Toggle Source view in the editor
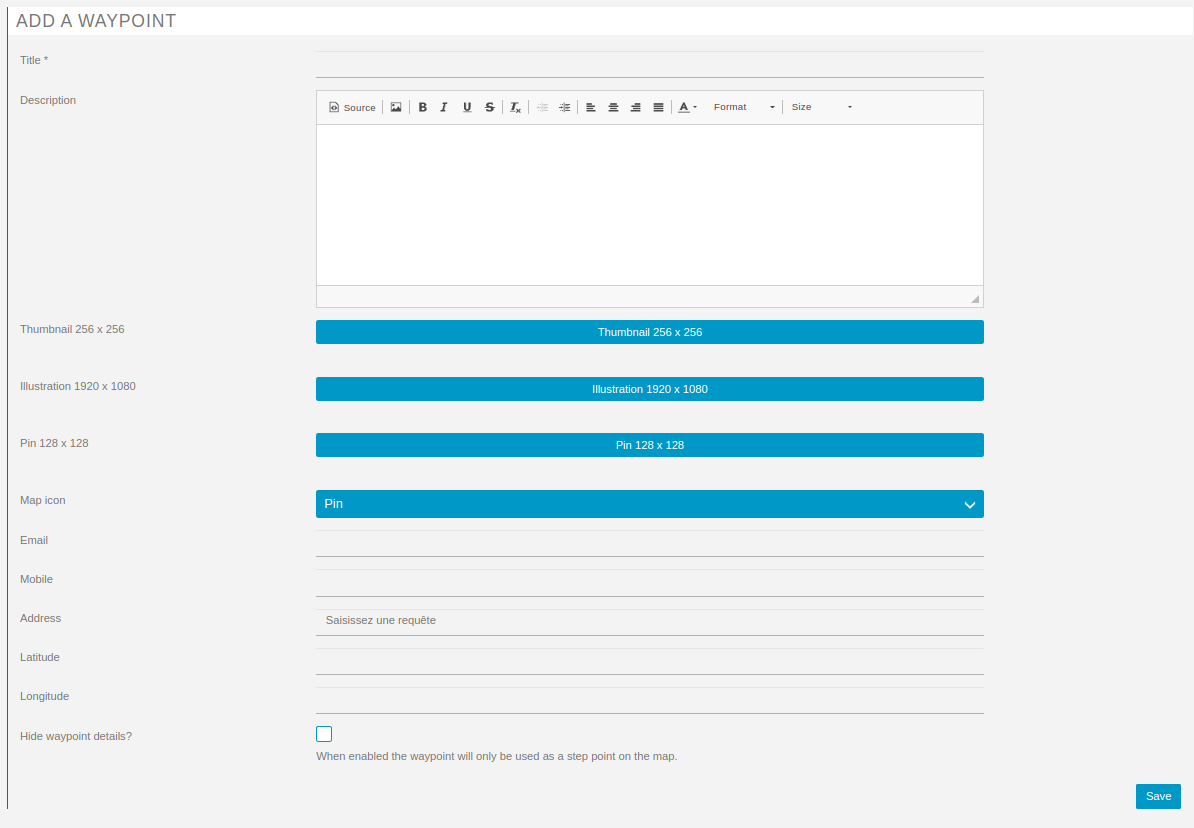Viewport: 1194px width, 828px height. click(352, 107)
